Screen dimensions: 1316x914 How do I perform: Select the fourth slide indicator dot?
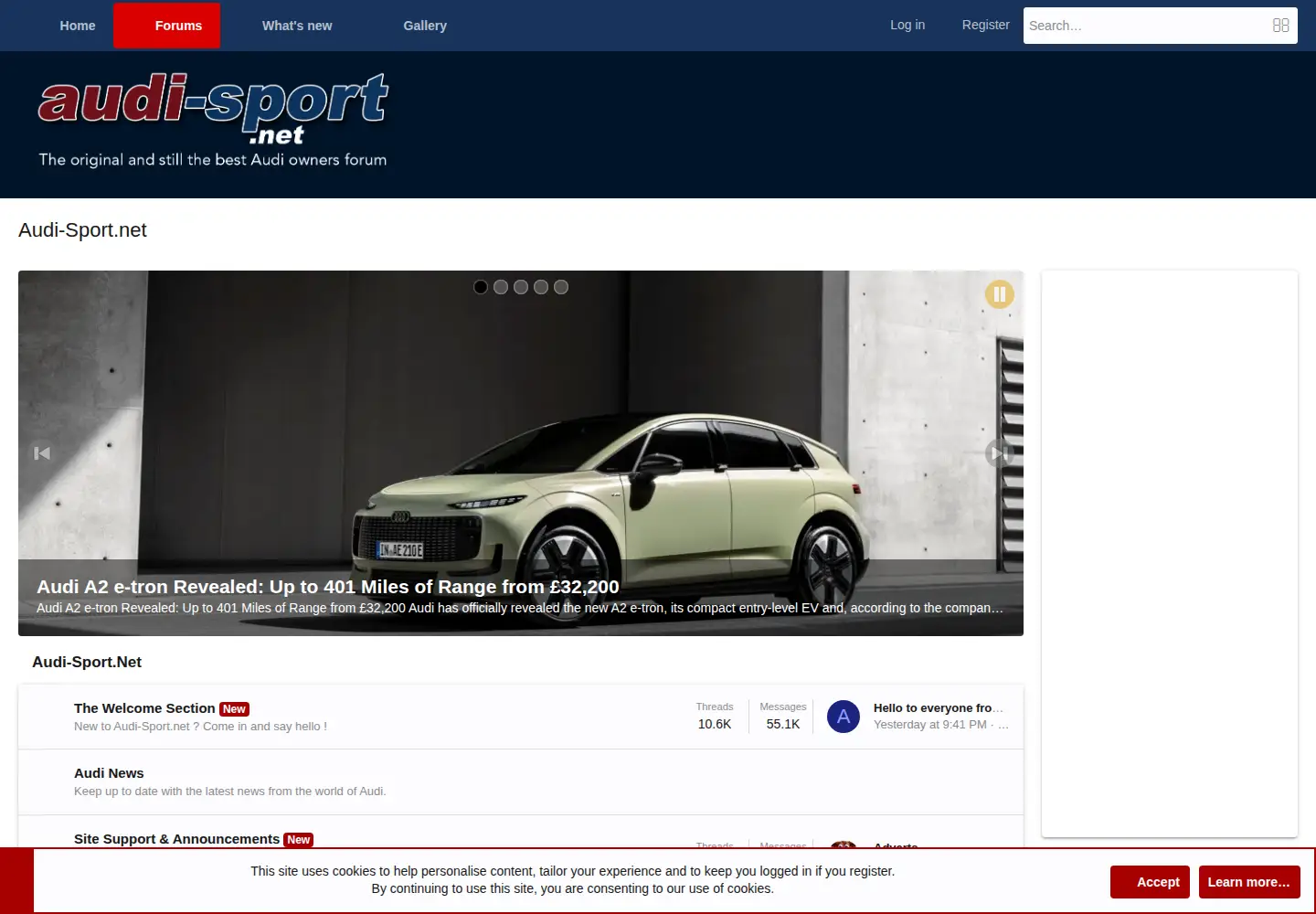(541, 287)
